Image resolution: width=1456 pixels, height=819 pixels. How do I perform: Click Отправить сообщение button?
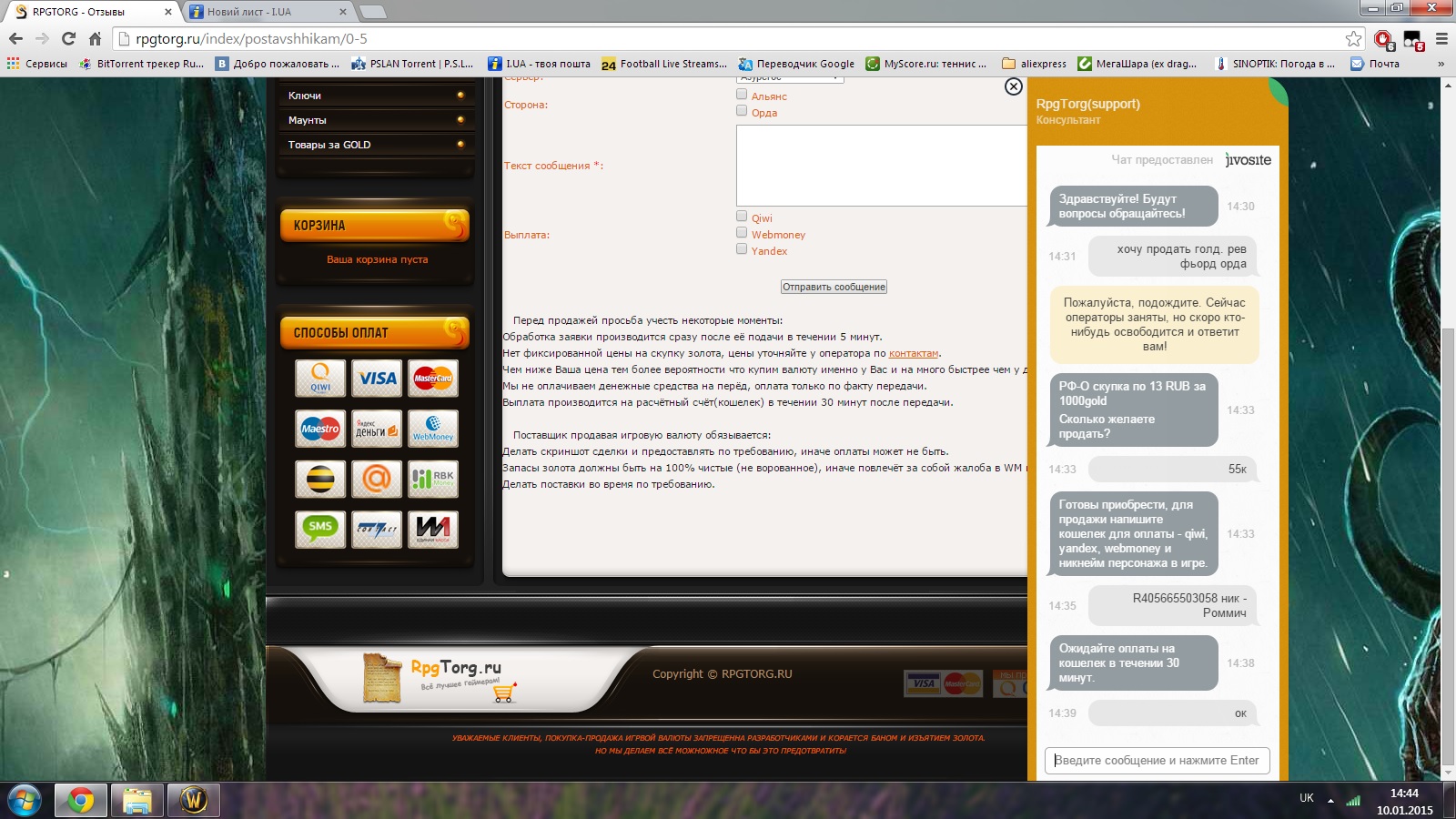tap(834, 287)
